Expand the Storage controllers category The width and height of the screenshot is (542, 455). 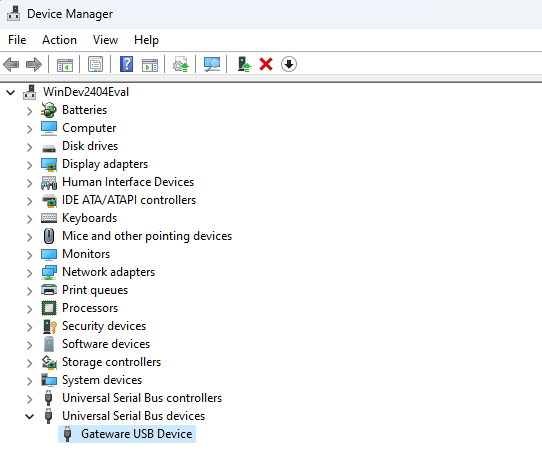pos(29,362)
